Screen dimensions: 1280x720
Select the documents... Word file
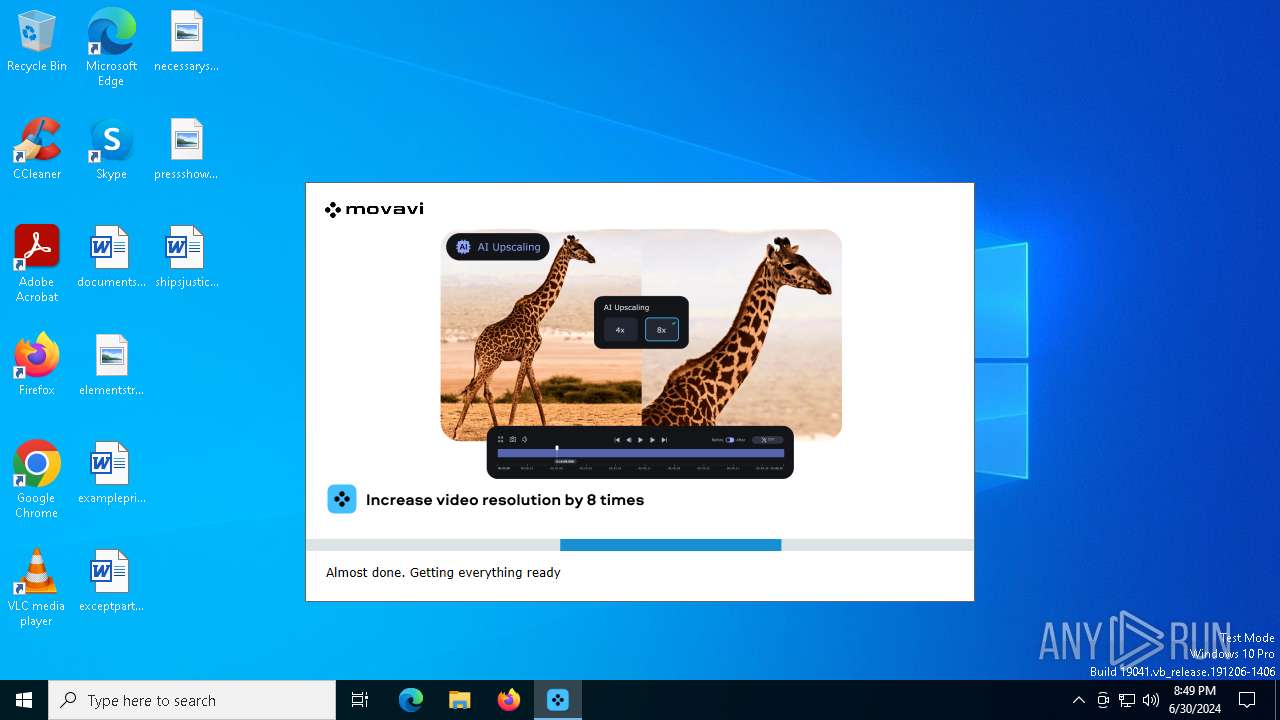111,257
